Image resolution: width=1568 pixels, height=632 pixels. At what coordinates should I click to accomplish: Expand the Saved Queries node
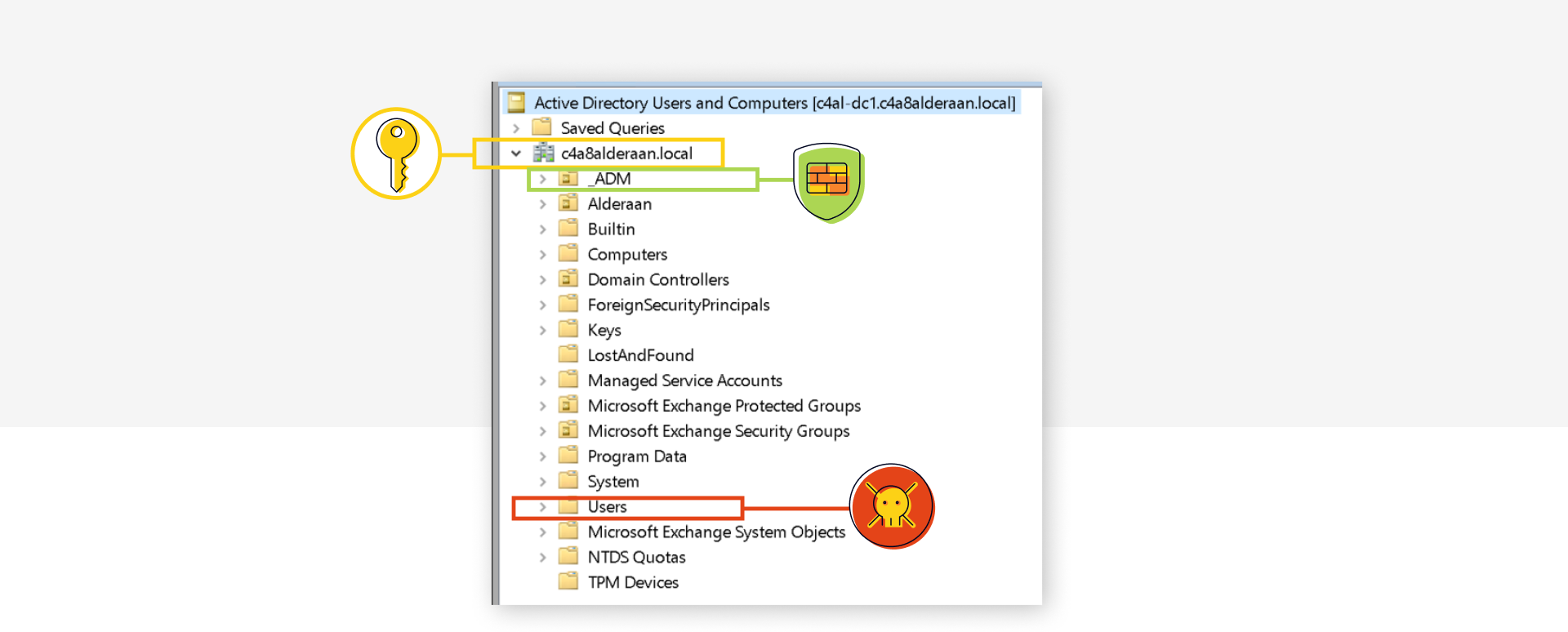[516, 128]
